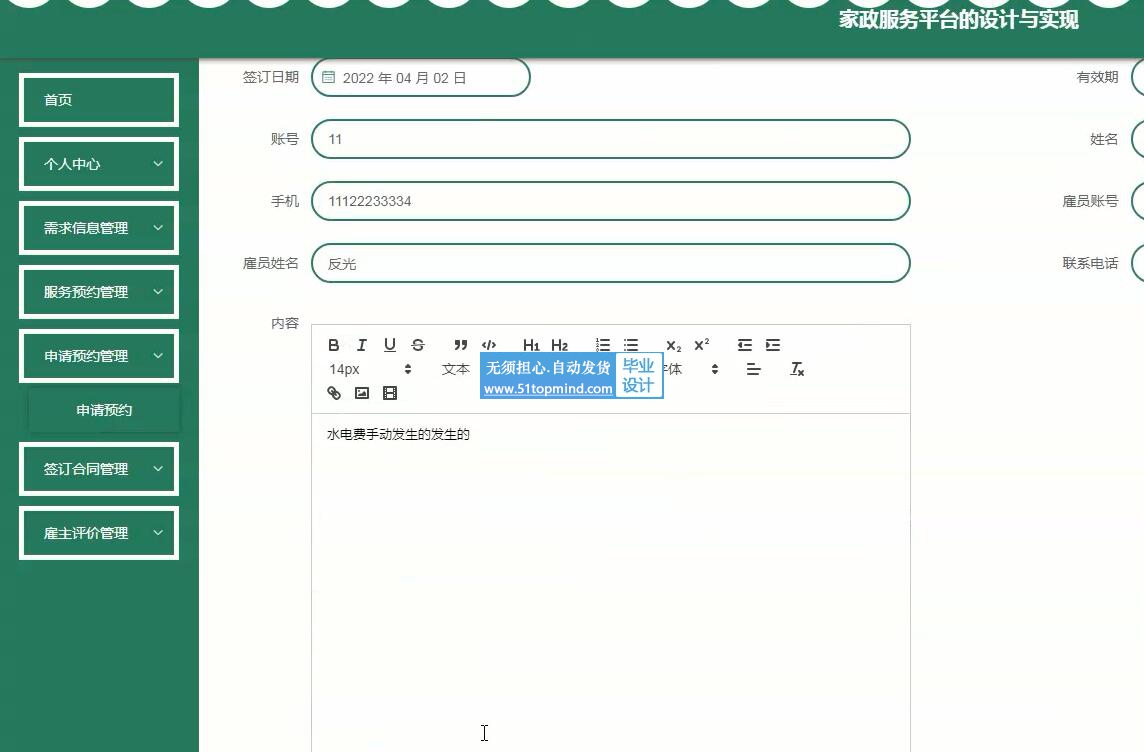Insert an image in the editor
This screenshot has height=752, width=1144.
pyautogui.click(x=362, y=393)
